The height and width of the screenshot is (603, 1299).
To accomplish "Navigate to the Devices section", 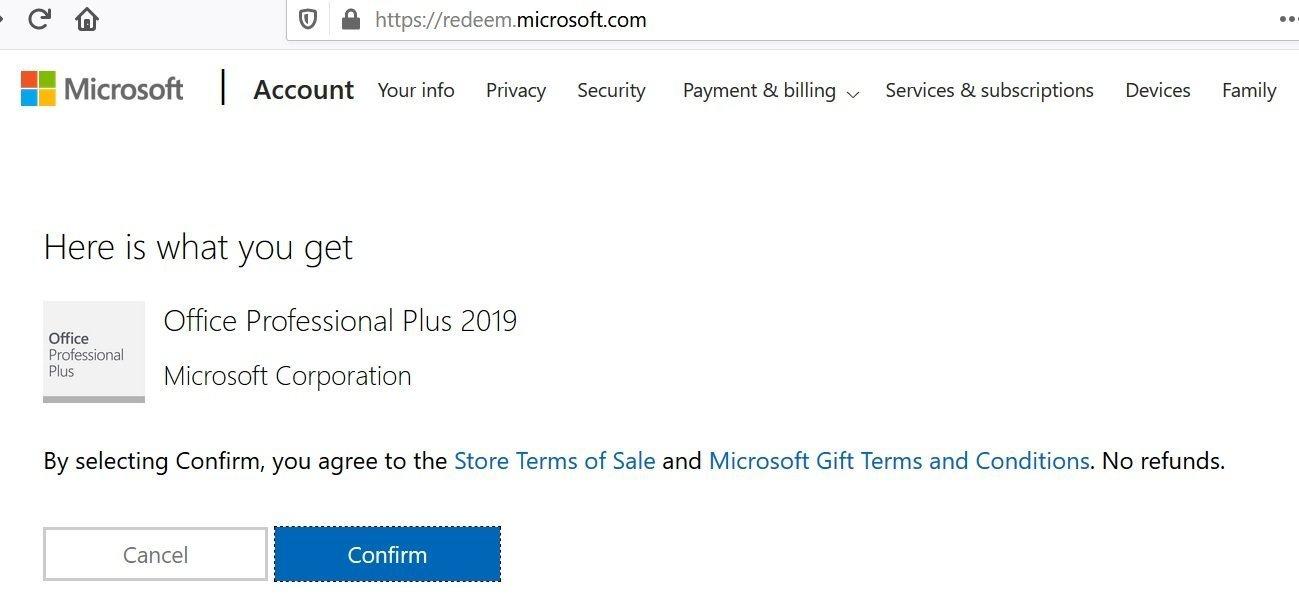I will coord(1157,90).
